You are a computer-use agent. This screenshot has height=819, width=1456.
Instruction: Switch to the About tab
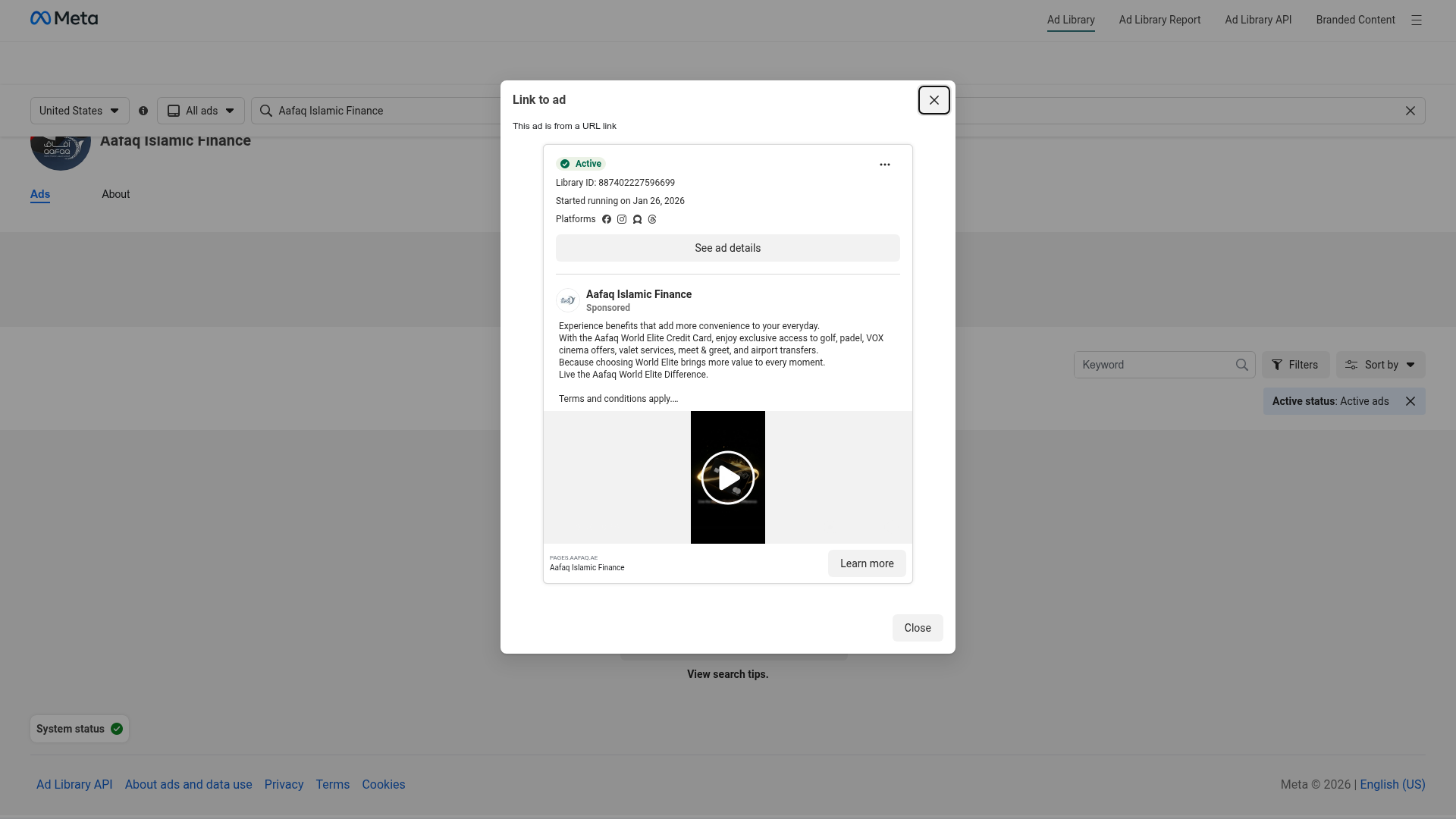coord(116,194)
